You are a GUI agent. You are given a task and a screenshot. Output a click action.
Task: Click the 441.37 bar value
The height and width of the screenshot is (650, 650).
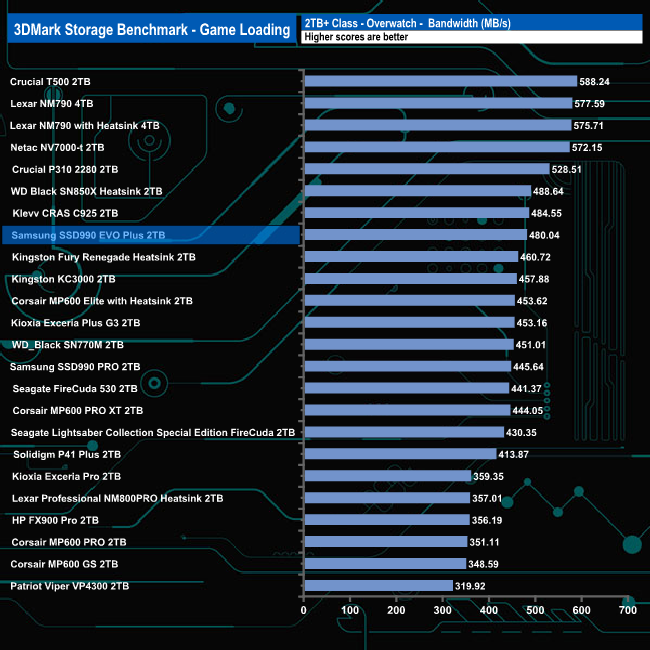coord(526,389)
